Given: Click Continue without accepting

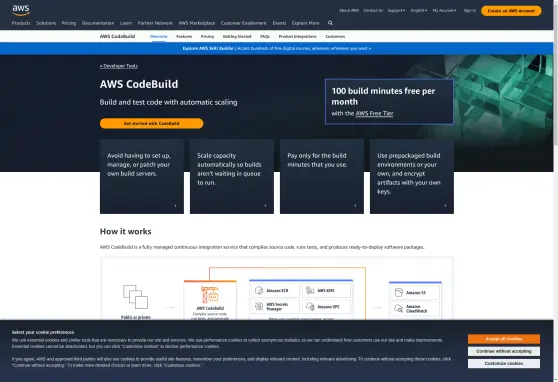Looking at the screenshot, I should (x=504, y=351).
